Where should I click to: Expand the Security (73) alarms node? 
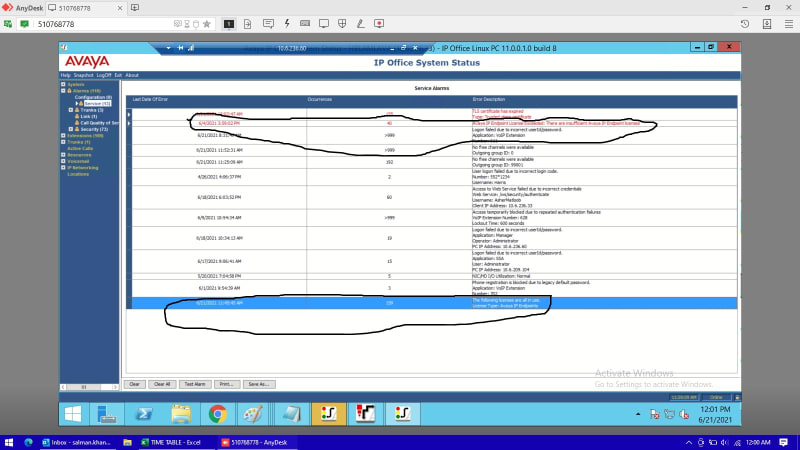pyautogui.click(x=71, y=129)
